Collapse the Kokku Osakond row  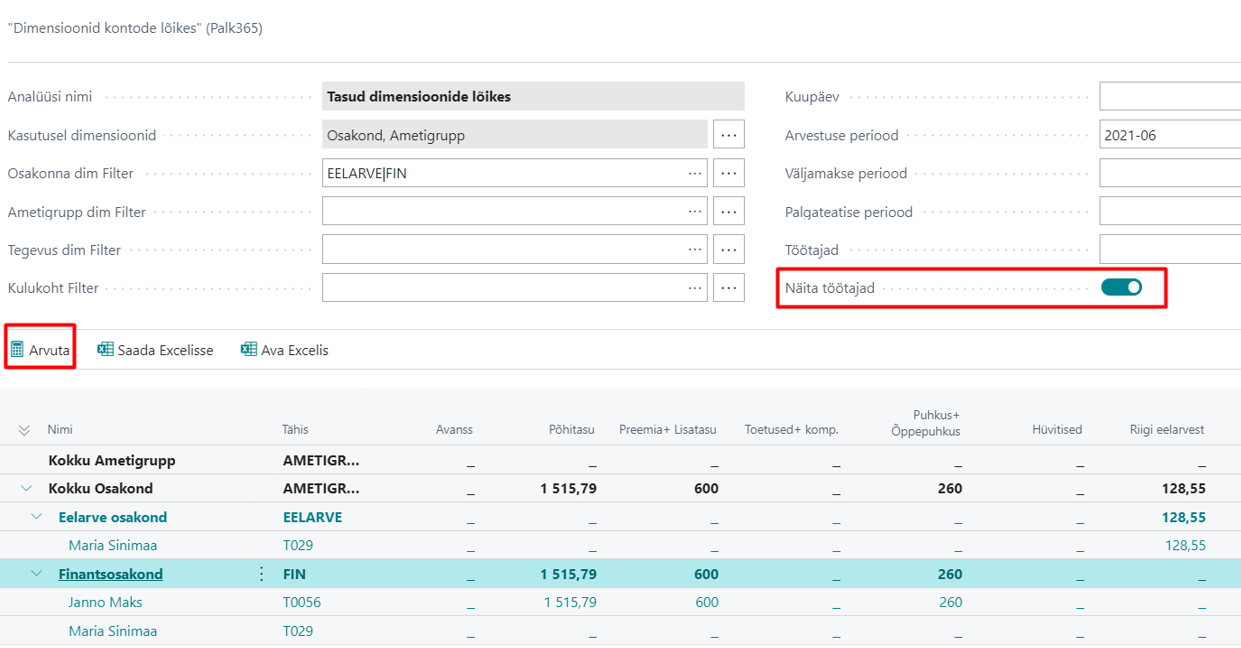click(25, 489)
